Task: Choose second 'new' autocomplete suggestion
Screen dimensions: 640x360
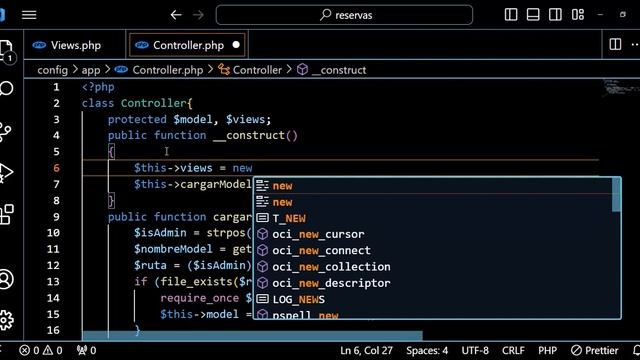Action: (x=433, y=202)
